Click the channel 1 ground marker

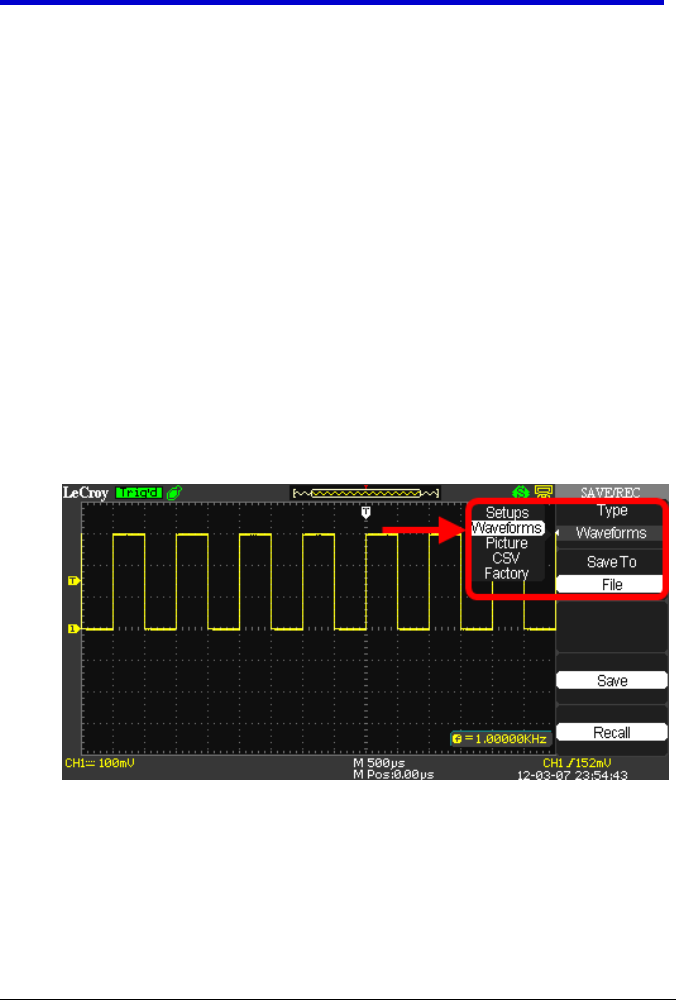73,629
